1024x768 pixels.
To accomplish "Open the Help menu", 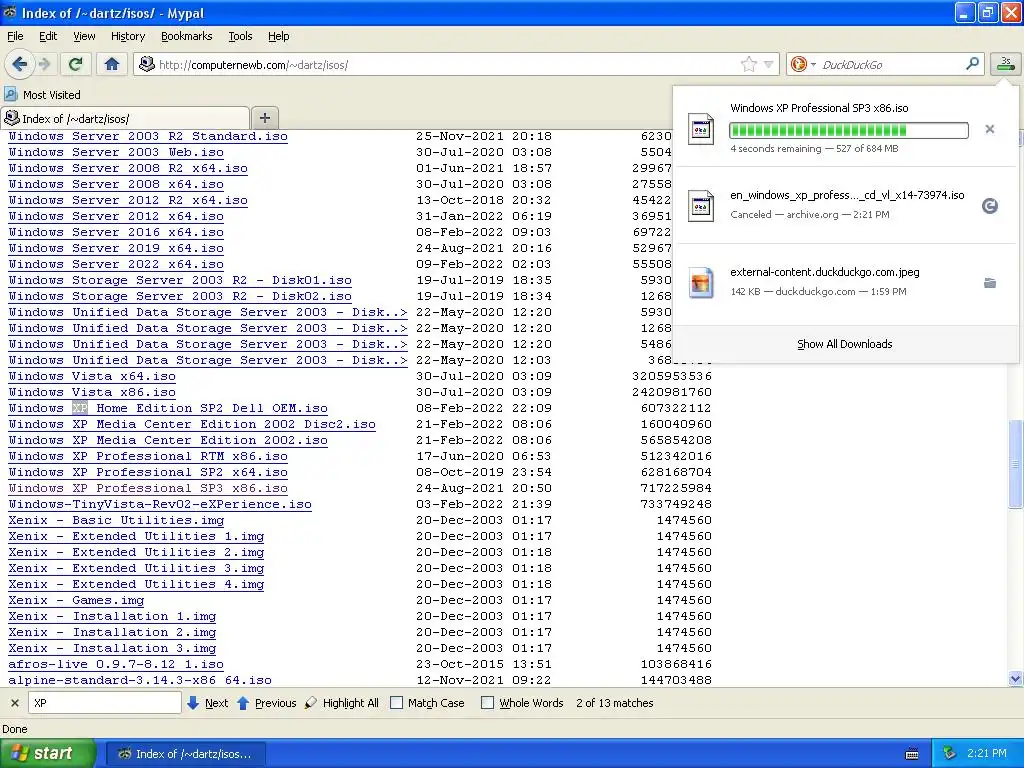I will [278, 36].
